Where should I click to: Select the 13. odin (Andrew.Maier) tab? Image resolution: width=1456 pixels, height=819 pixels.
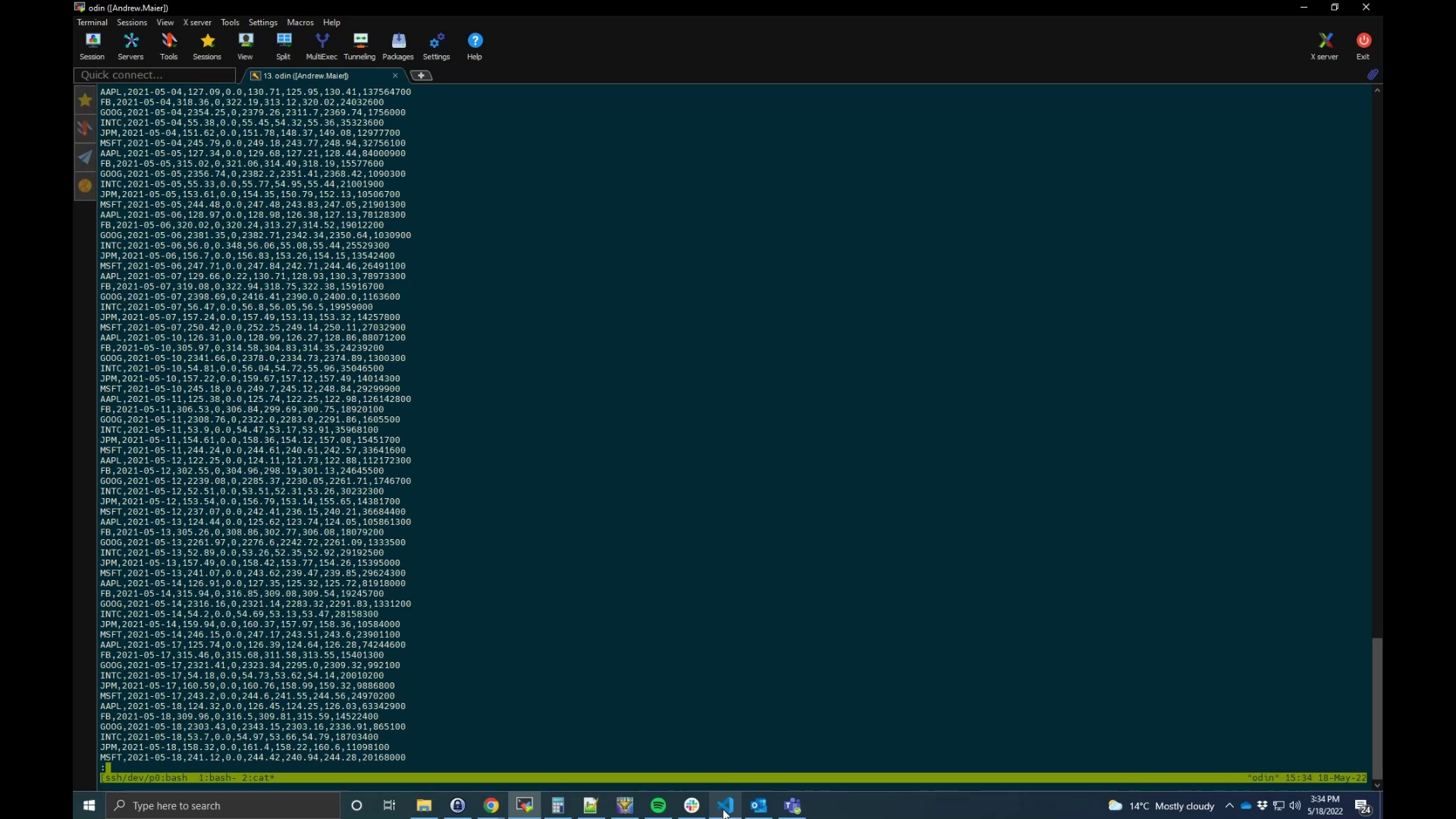pos(306,75)
